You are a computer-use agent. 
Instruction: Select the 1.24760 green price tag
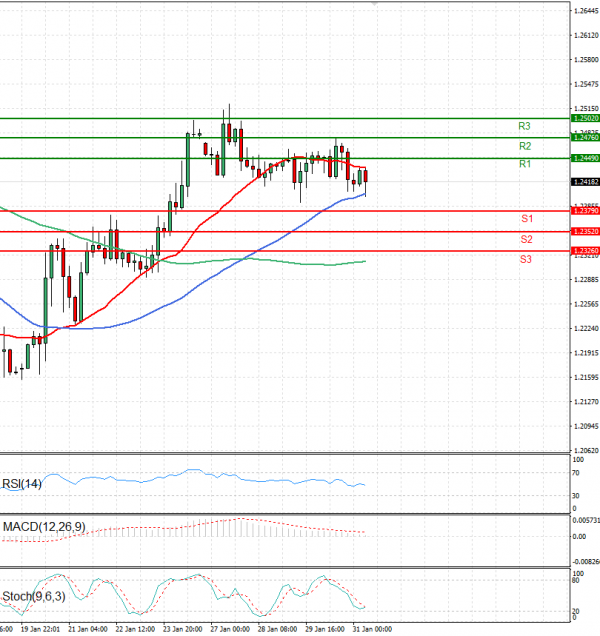(585, 138)
